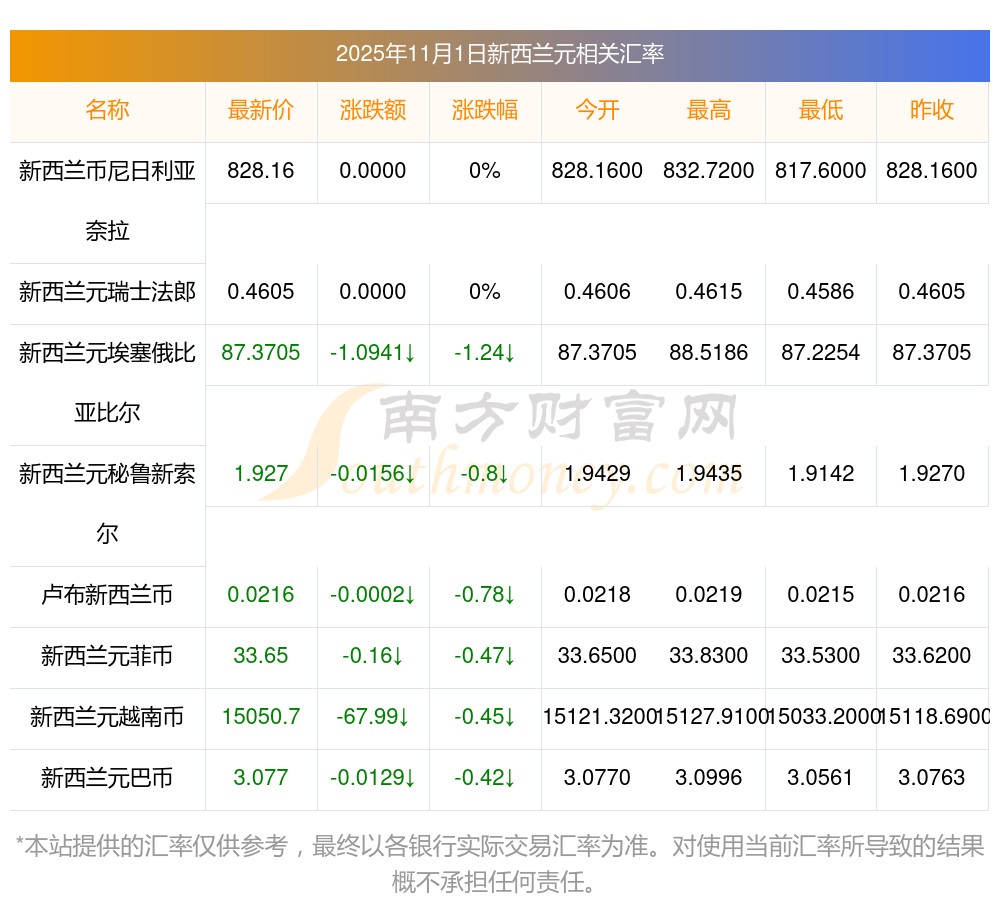1000x913 pixels.
Task: Select the 昨收 column header
Action: (932, 110)
